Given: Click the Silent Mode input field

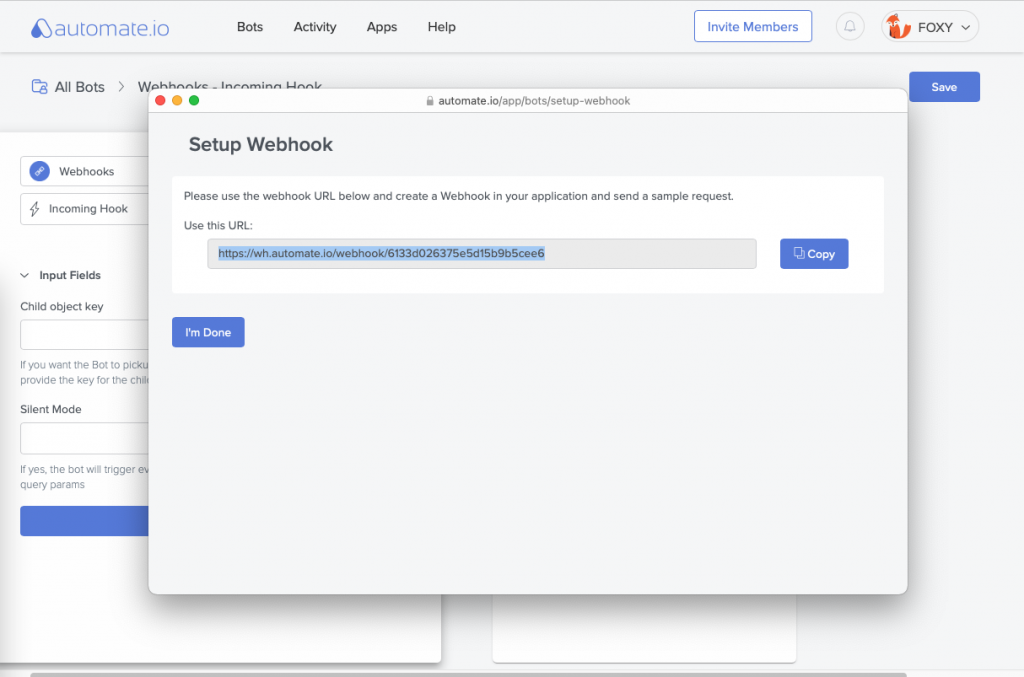Looking at the screenshot, I should 84,439.
